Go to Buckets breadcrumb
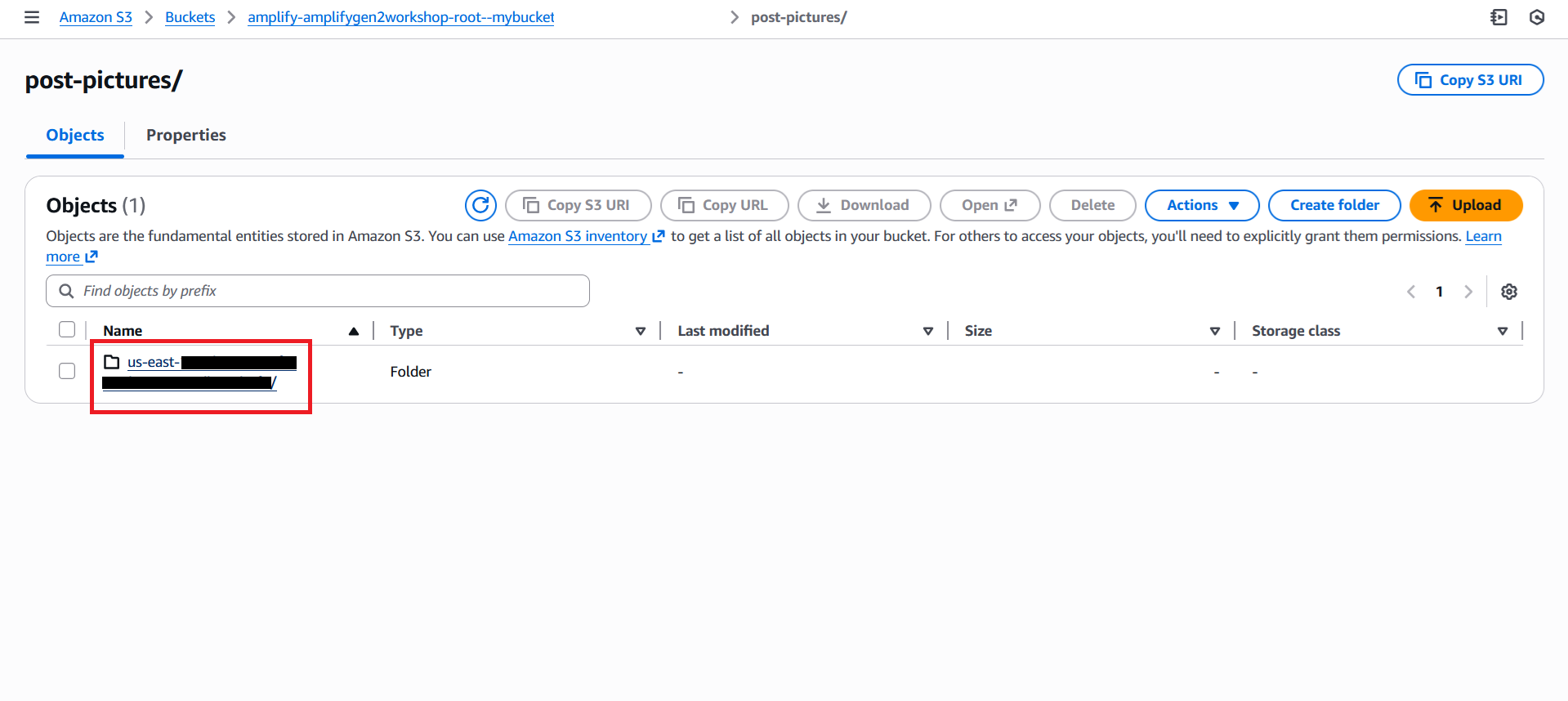 190,17
